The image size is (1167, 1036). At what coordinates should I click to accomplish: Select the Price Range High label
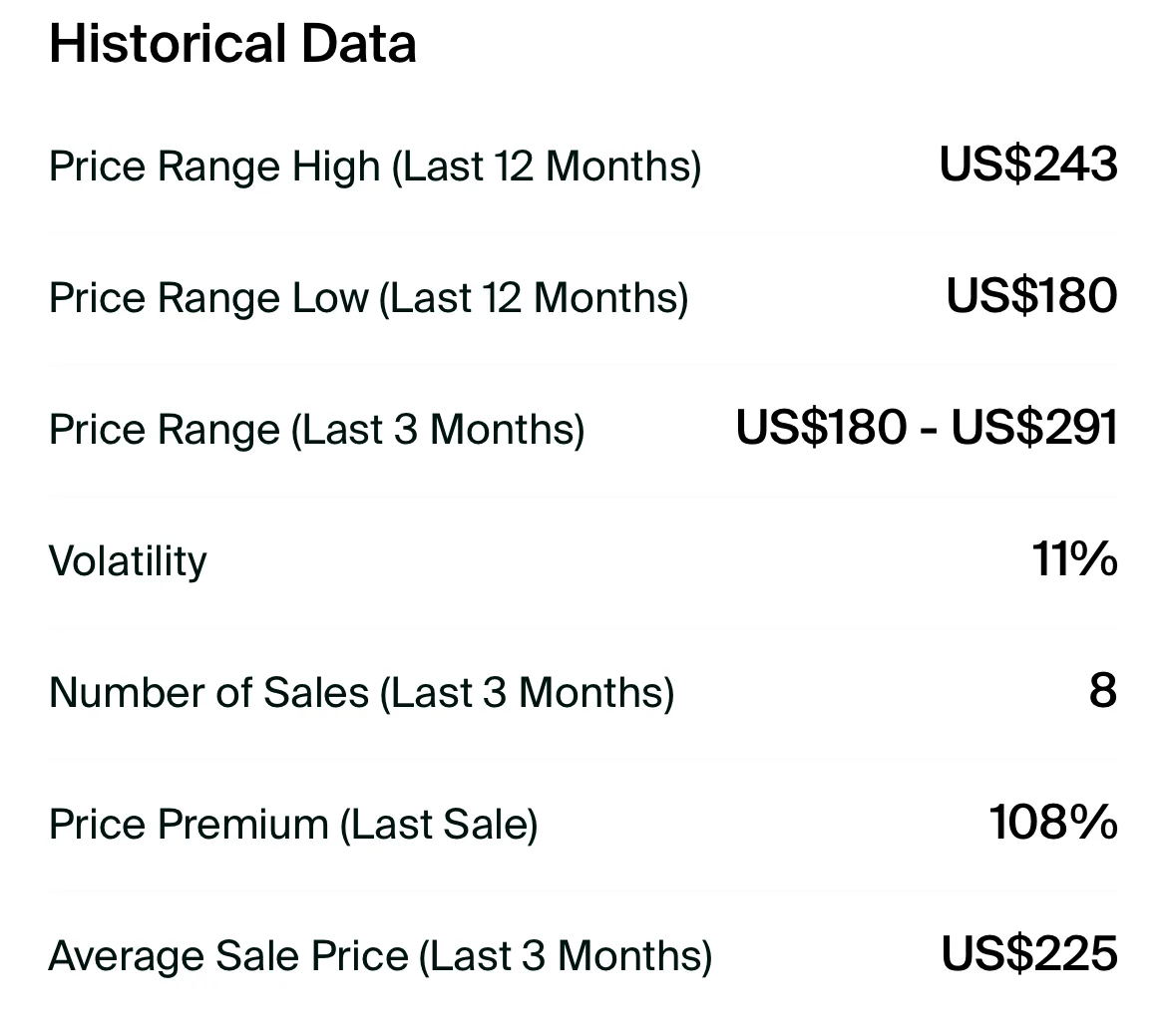[214, 166]
